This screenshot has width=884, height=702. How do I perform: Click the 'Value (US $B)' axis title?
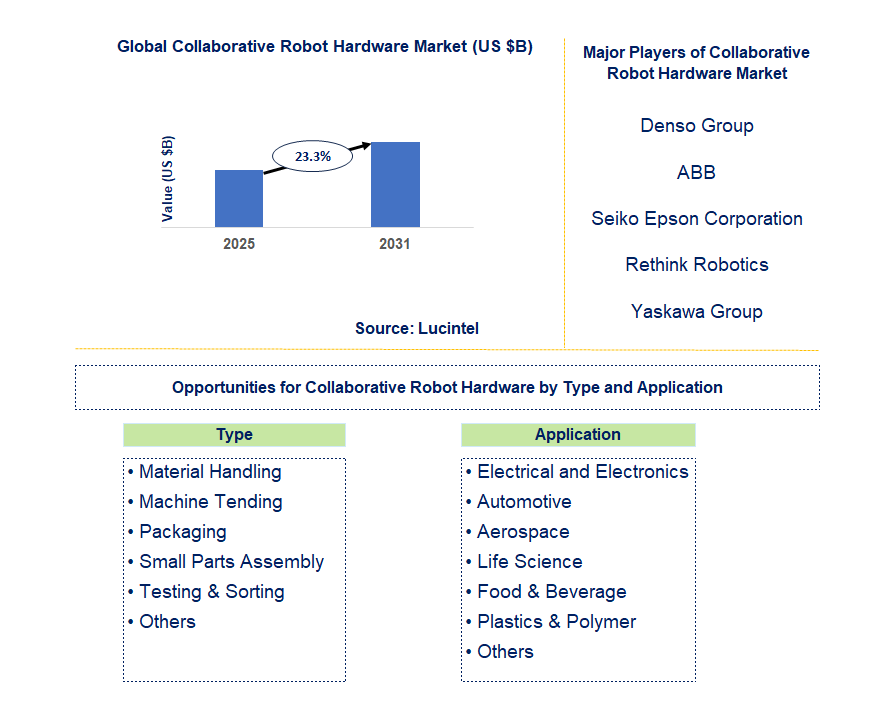click(x=167, y=179)
